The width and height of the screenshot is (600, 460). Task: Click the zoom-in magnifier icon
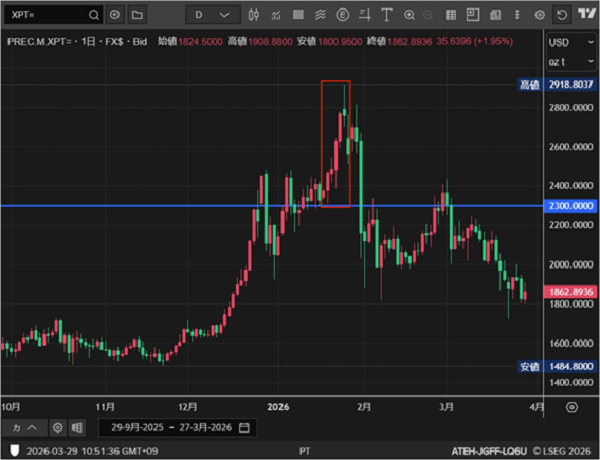click(x=410, y=15)
